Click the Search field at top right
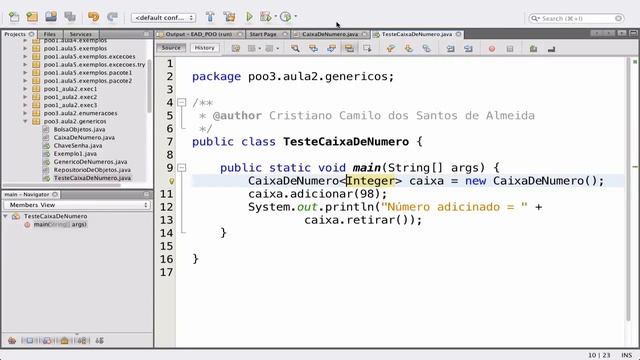 [x=576, y=18]
